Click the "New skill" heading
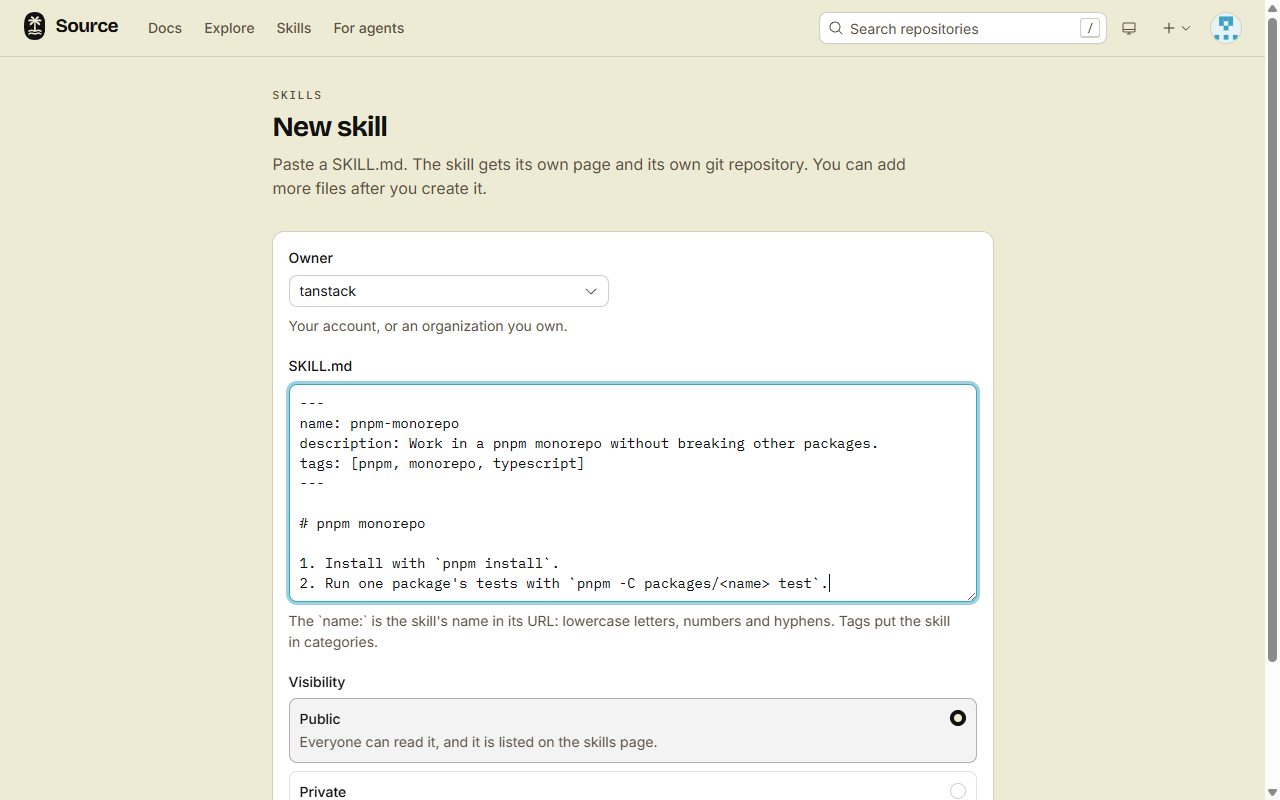Image resolution: width=1280 pixels, height=800 pixels. [x=329, y=127]
